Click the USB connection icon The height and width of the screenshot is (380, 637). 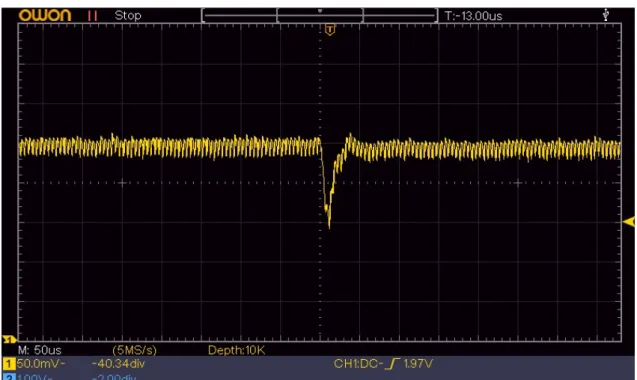pyautogui.click(x=606, y=15)
